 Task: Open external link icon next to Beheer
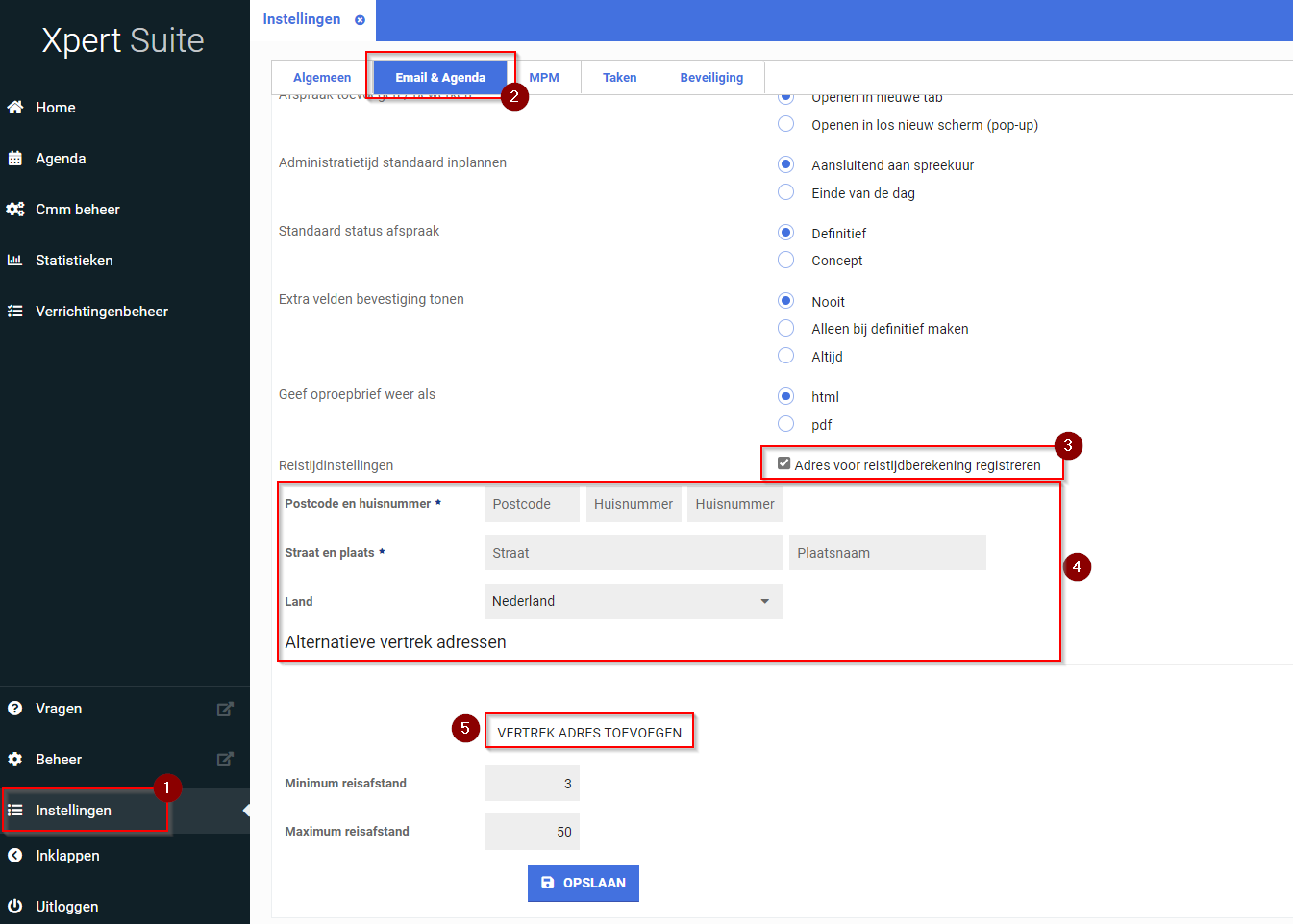225,760
